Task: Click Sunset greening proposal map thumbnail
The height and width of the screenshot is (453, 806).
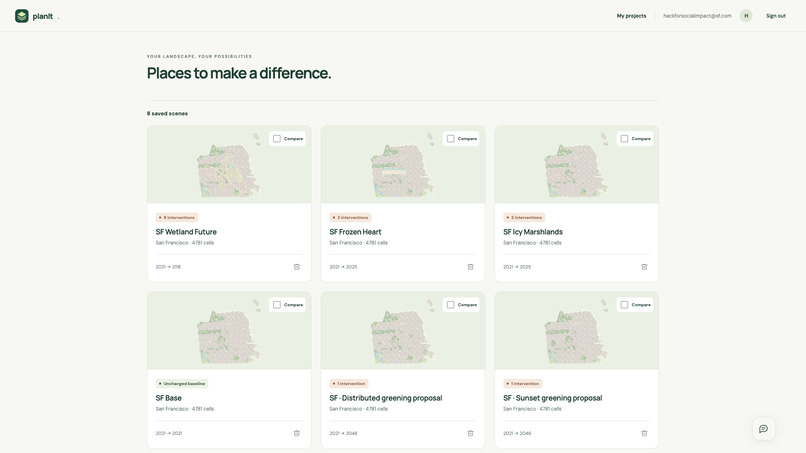Action: pyautogui.click(x=577, y=331)
